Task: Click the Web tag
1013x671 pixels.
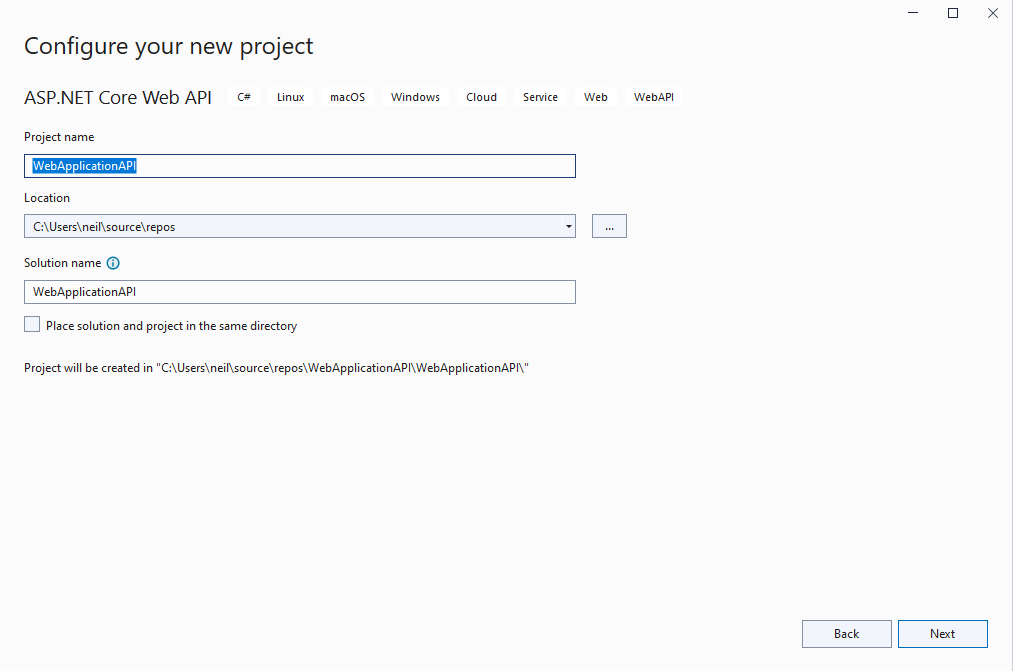Action: coord(596,97)
